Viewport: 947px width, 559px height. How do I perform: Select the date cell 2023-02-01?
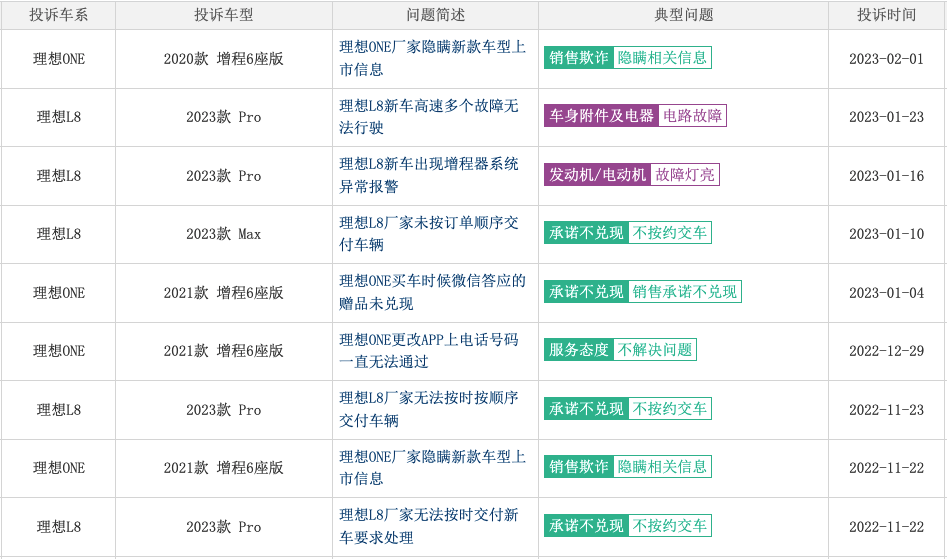coord(887,59)
